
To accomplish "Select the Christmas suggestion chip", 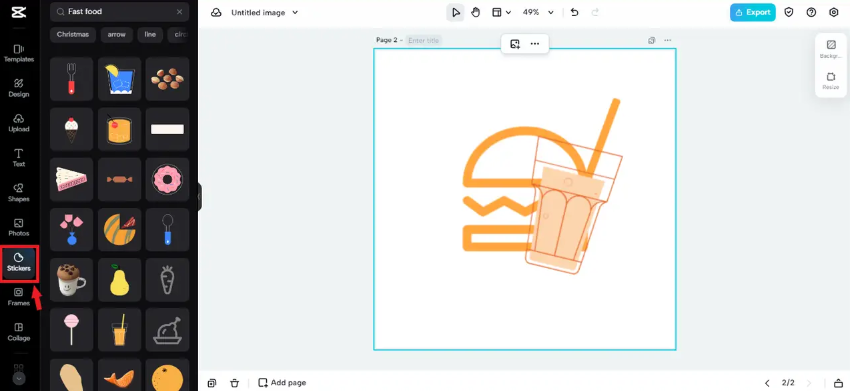I will pos(73,34).
